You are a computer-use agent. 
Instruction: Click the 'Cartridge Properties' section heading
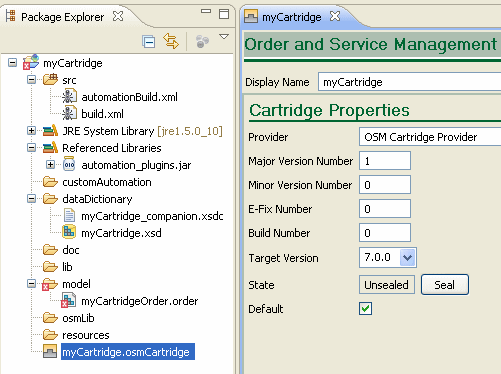(329, 110)
